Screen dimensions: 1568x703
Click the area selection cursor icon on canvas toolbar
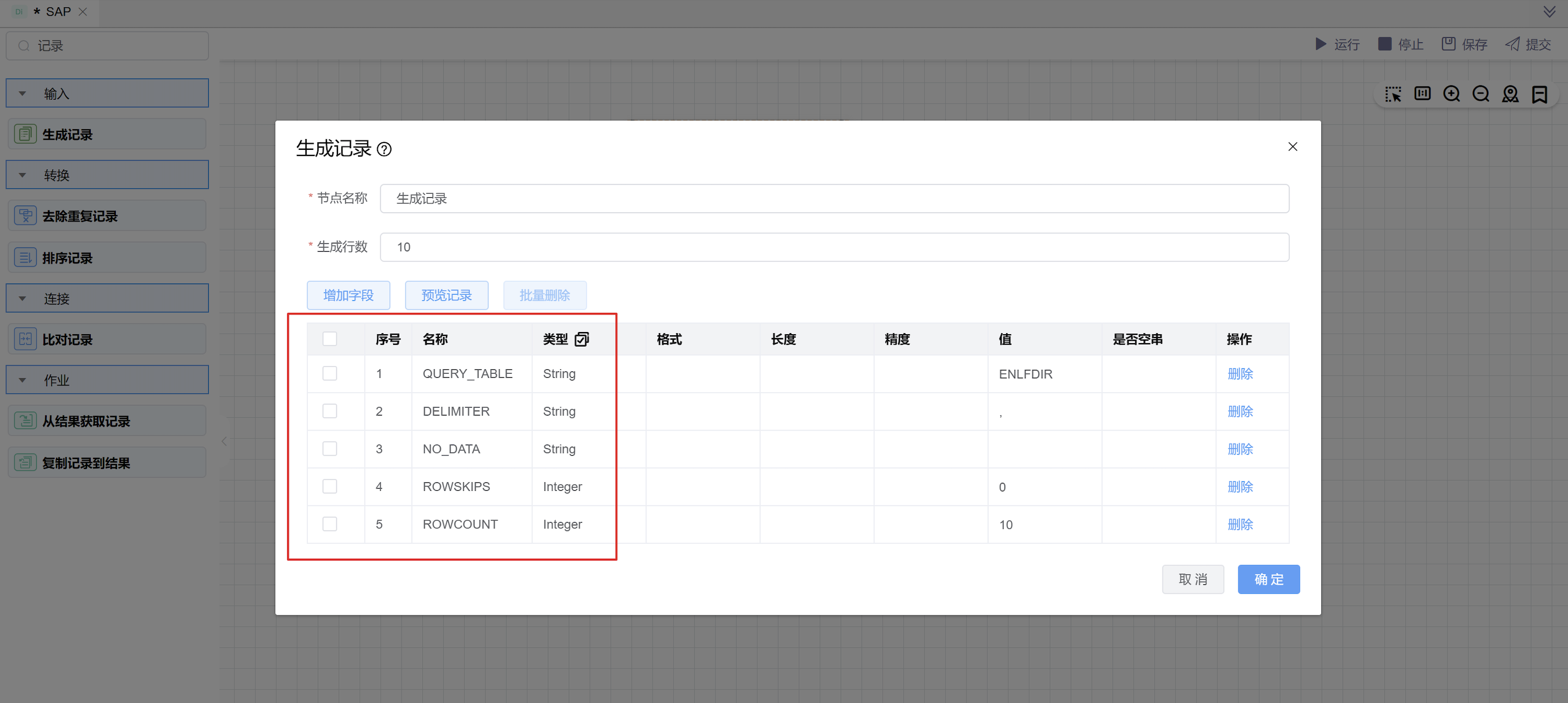(1393, 94)
